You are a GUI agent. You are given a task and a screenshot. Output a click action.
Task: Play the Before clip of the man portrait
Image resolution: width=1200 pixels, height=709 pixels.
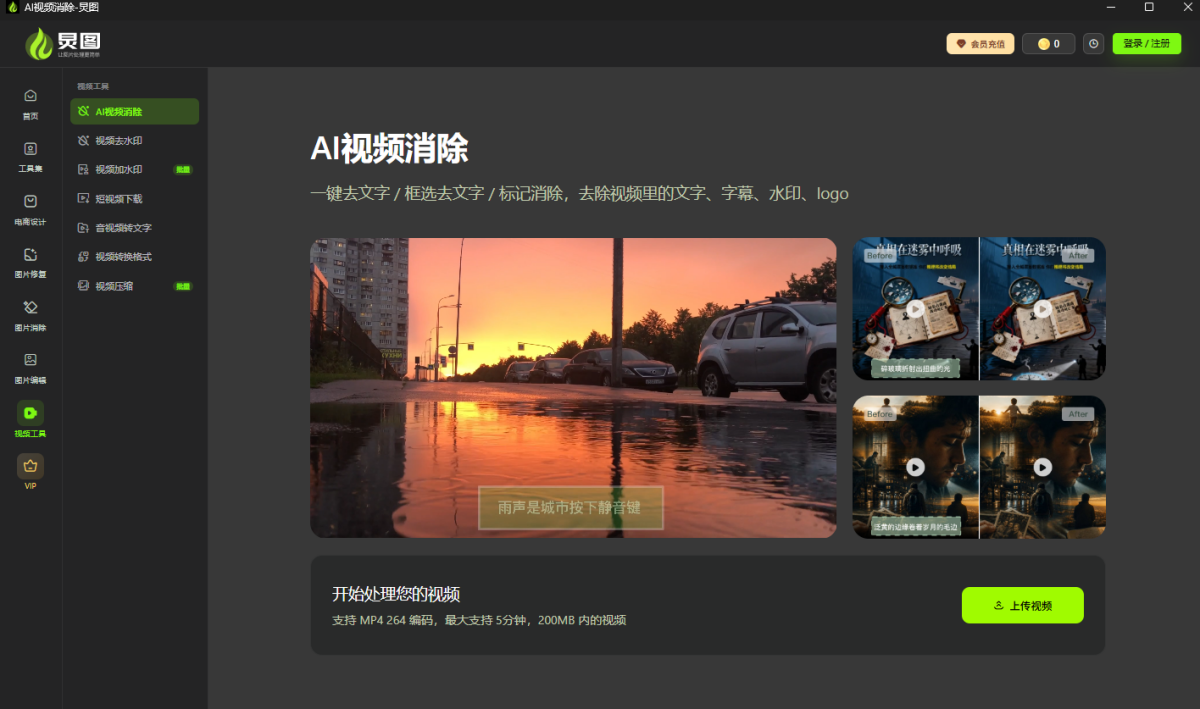pos(916,467)
